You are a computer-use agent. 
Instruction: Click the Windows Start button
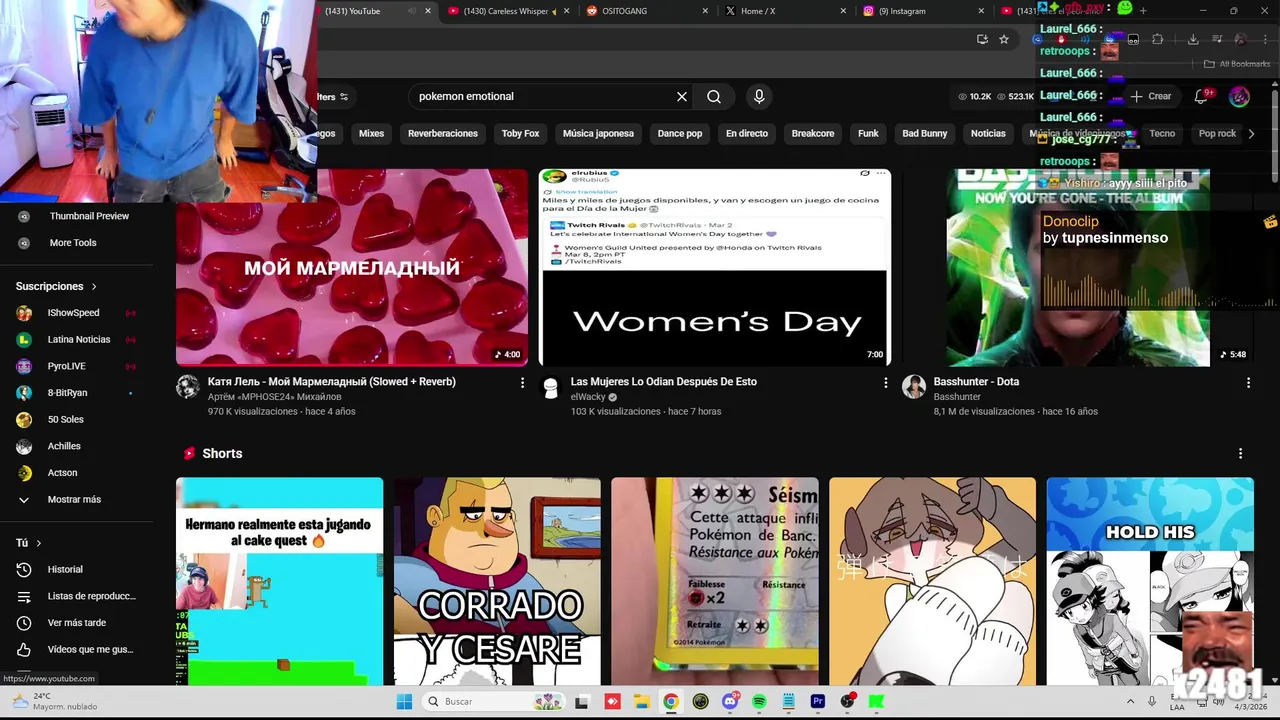click(x=404, y=702)
